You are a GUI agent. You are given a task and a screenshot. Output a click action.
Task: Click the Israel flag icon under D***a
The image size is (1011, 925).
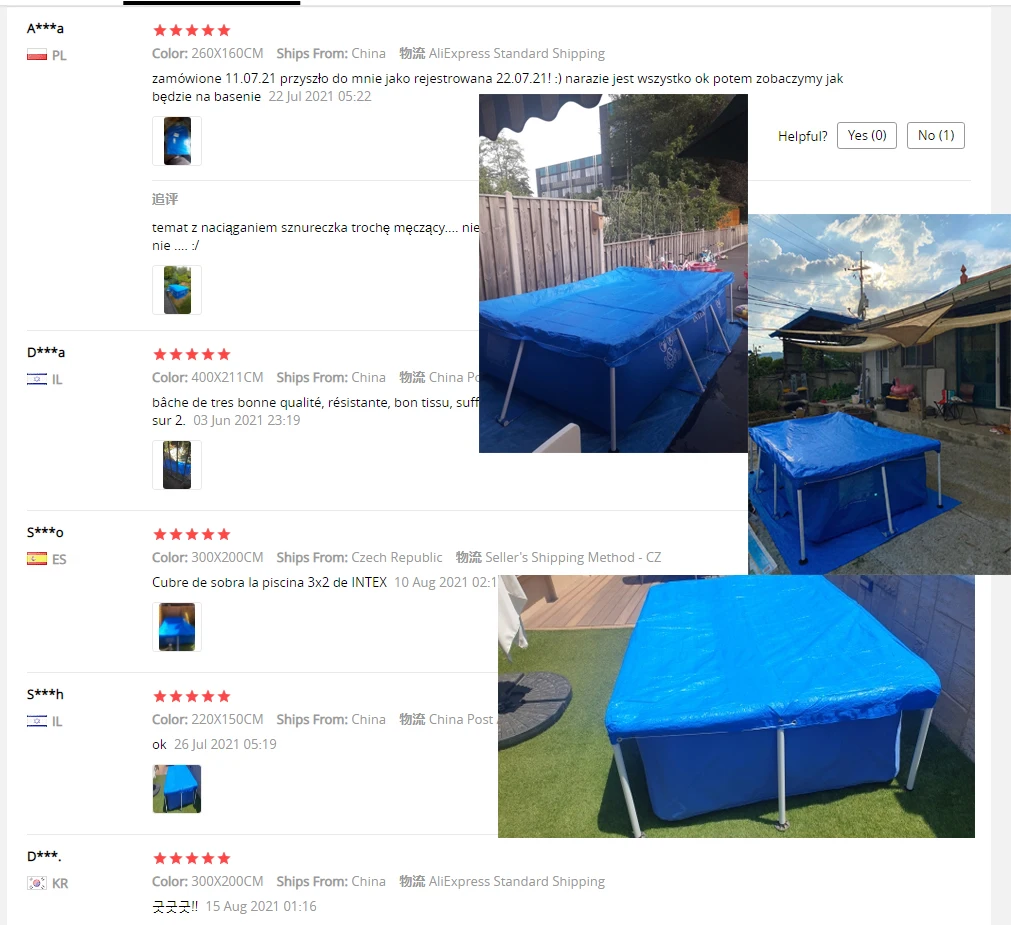[x=37, y=379]
